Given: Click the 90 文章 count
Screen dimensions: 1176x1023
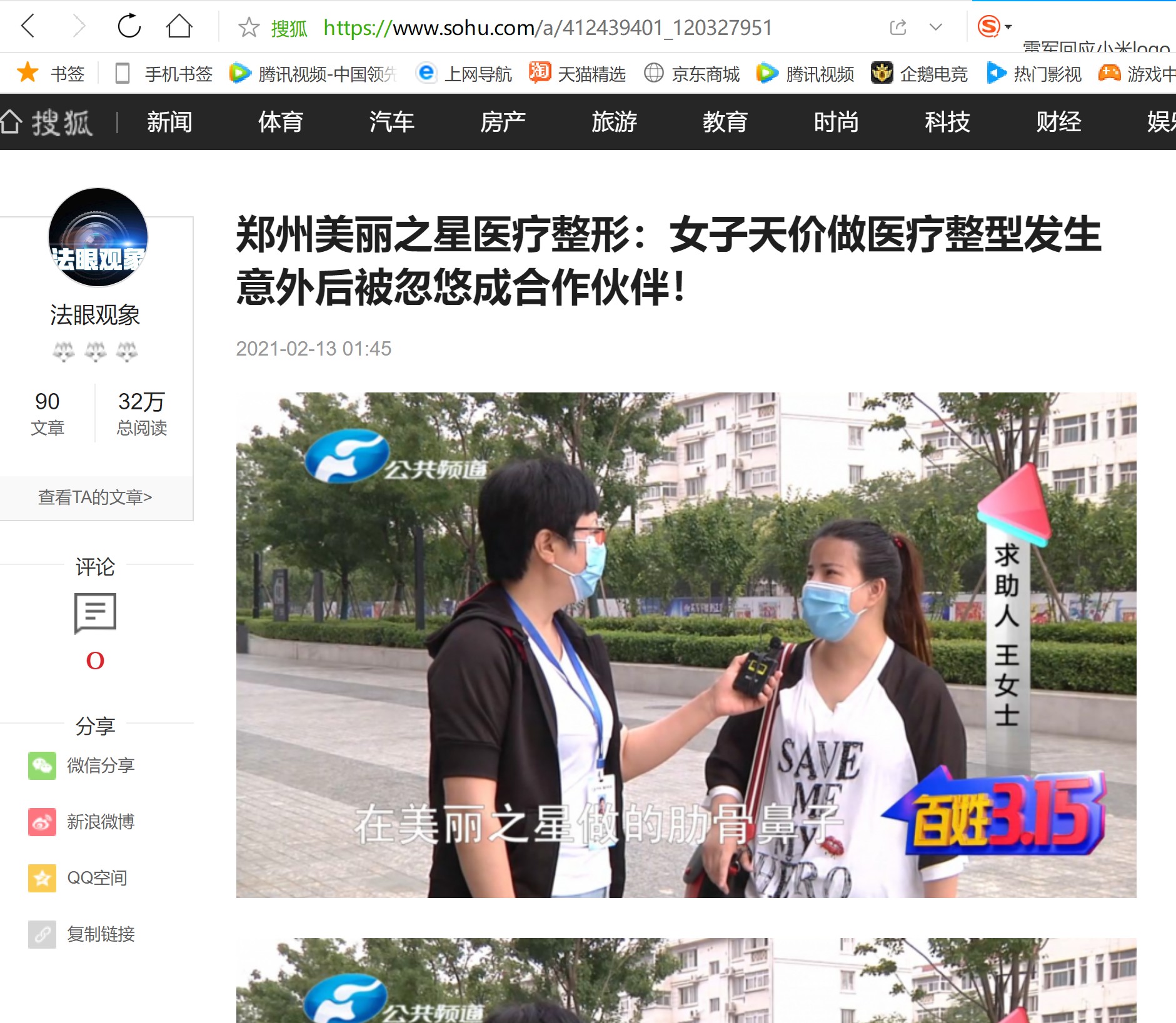Looking at the screenshot, I should click(x=48, y=414).
